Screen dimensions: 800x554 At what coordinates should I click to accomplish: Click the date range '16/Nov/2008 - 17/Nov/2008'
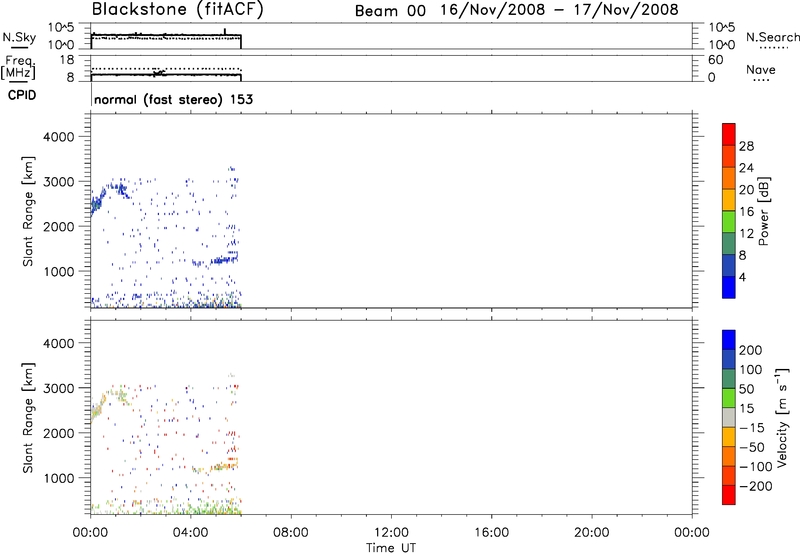[559, 10]
